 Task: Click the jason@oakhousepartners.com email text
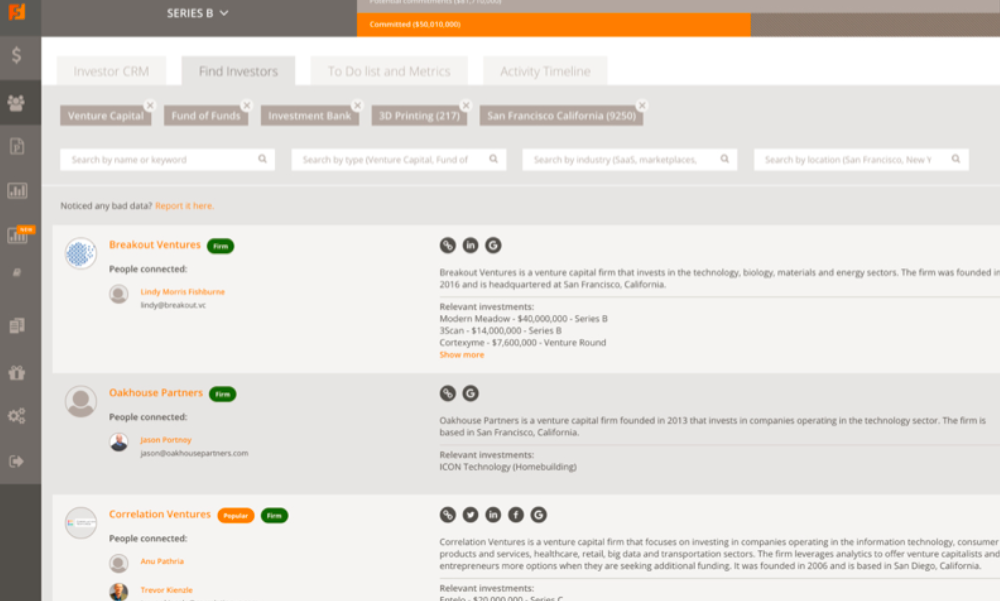click(x=195, y=453)
